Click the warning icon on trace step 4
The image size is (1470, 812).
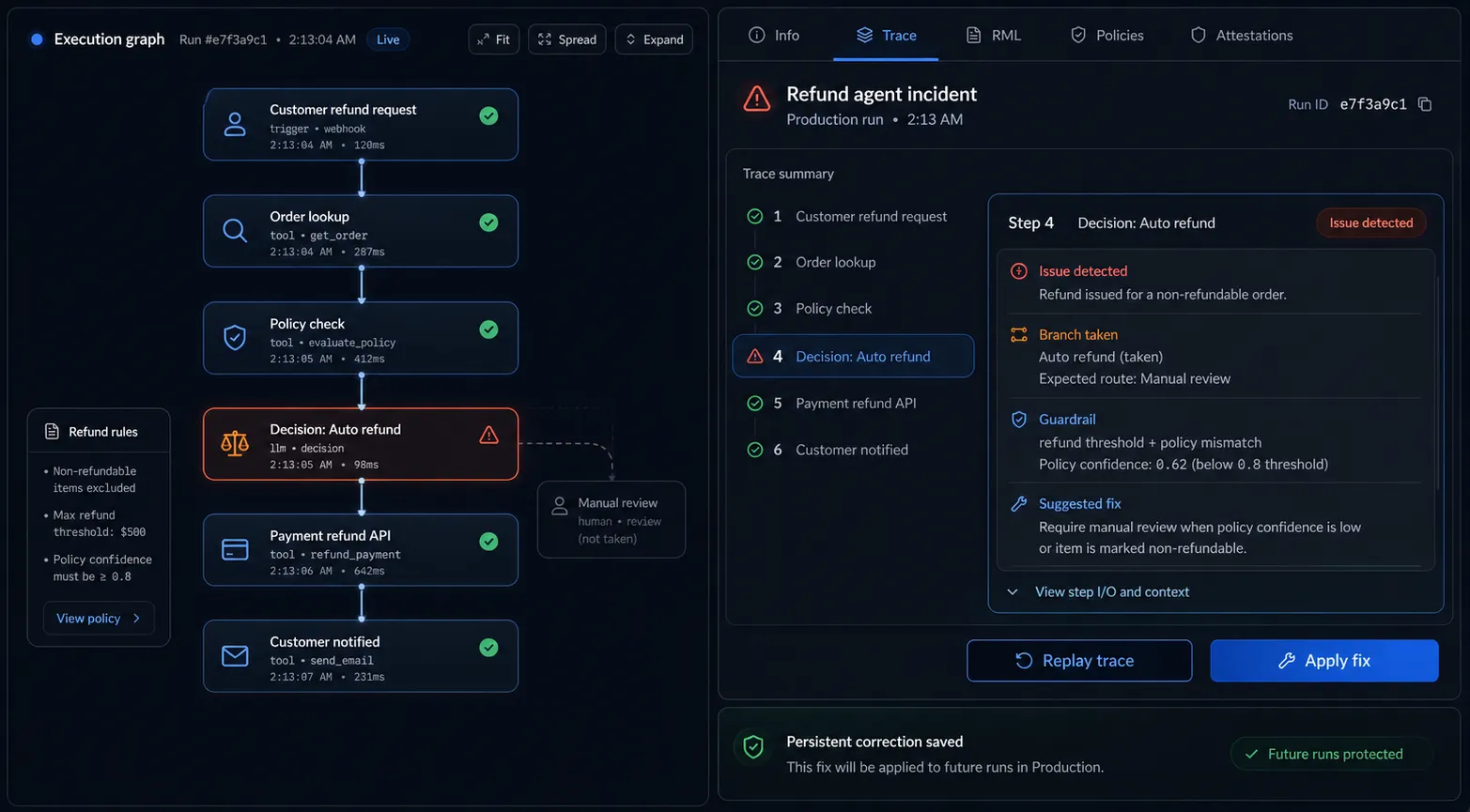754,357
